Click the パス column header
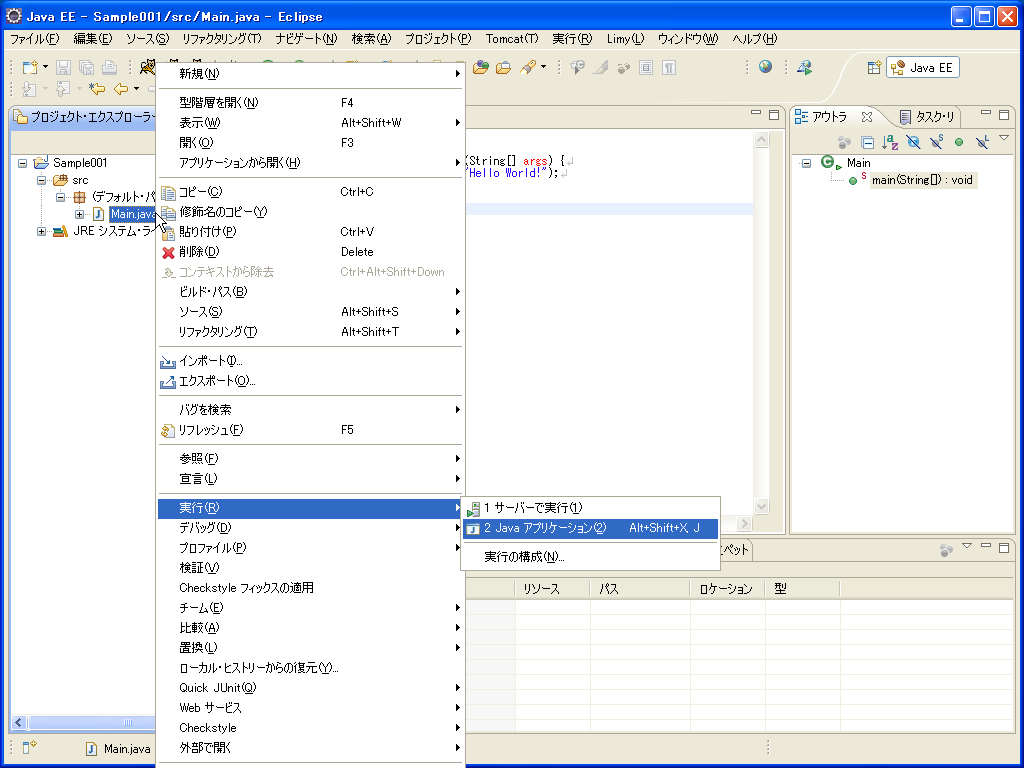Viewport: 1024px width, 768px height. pyautogui.click(x=640, y=589)
